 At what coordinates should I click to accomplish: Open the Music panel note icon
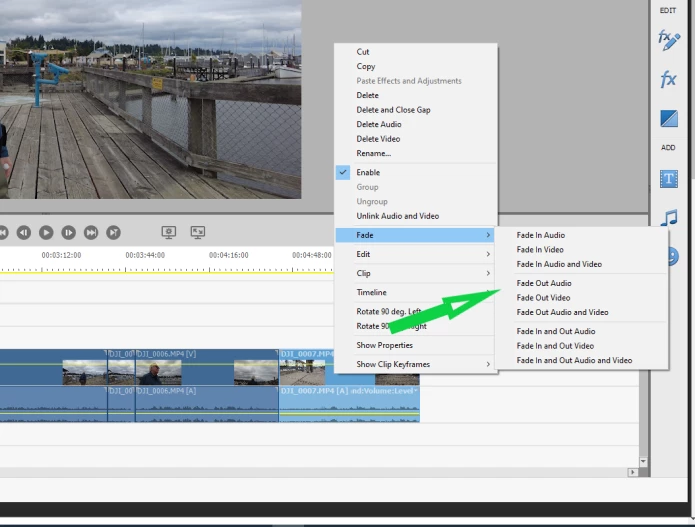coord(669,217)
